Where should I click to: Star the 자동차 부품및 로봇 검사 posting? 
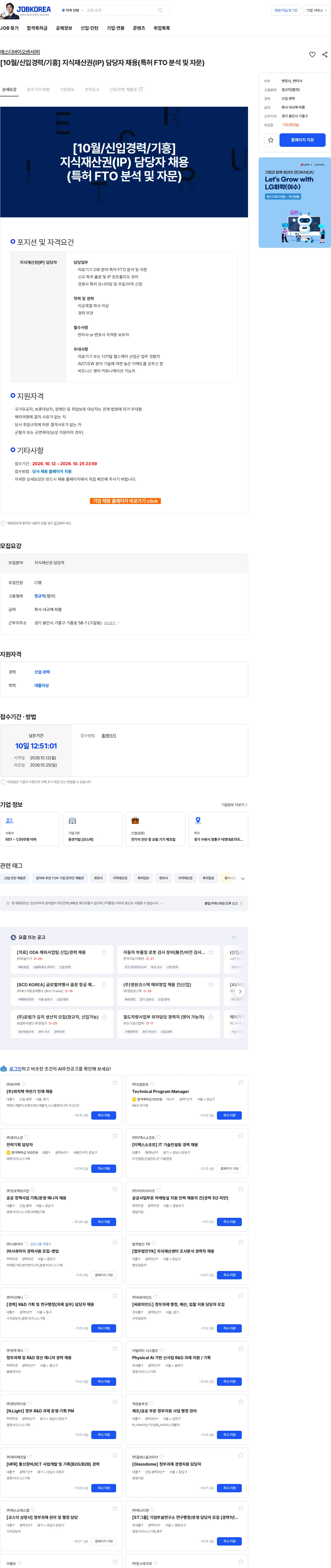211,953
